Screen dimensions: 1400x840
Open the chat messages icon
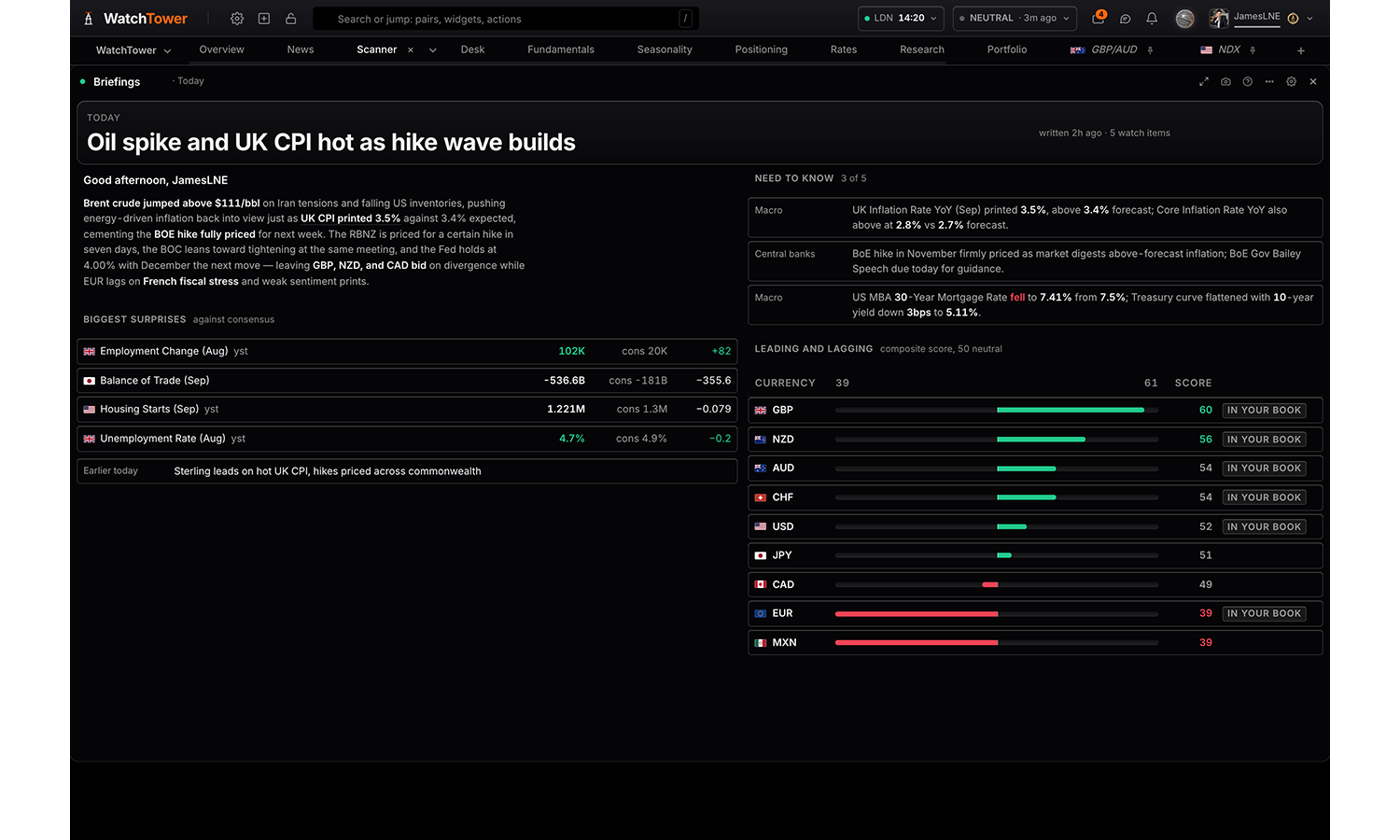(1126, 19)
